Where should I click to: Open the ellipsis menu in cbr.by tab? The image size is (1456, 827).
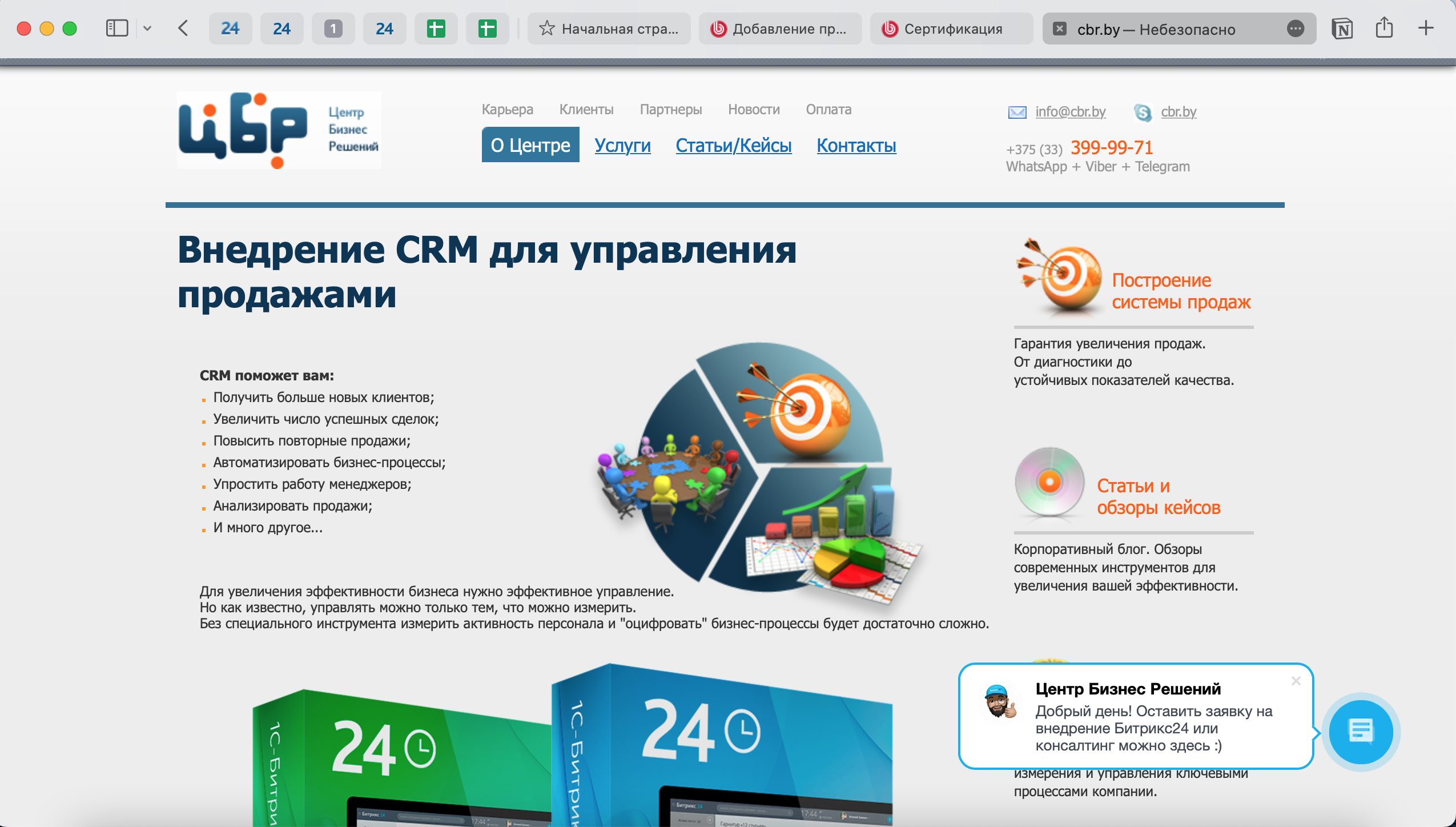pyautogui.click(x=1296, y=29)
